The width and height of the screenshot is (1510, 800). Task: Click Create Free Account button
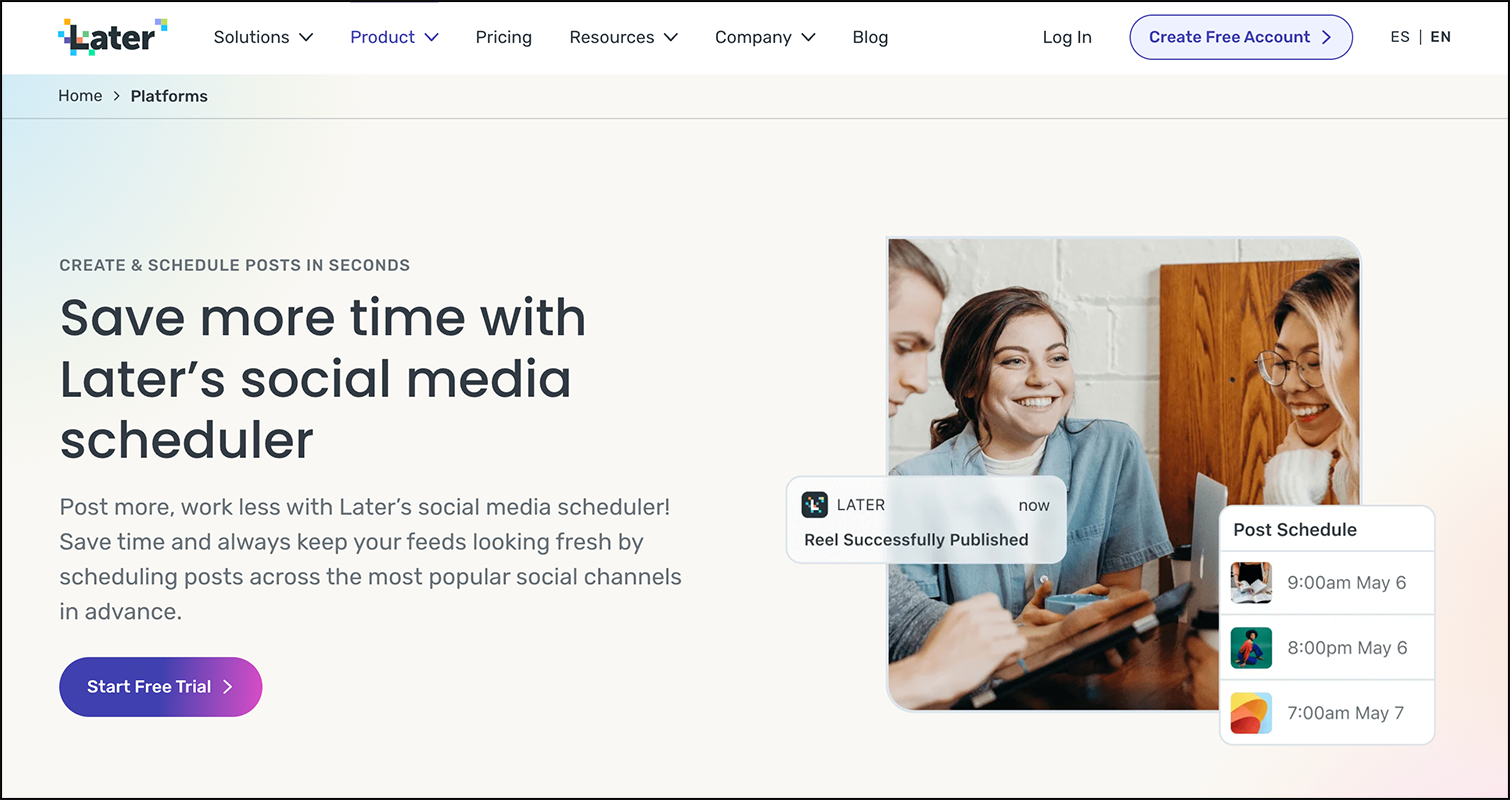[1241, 37]
